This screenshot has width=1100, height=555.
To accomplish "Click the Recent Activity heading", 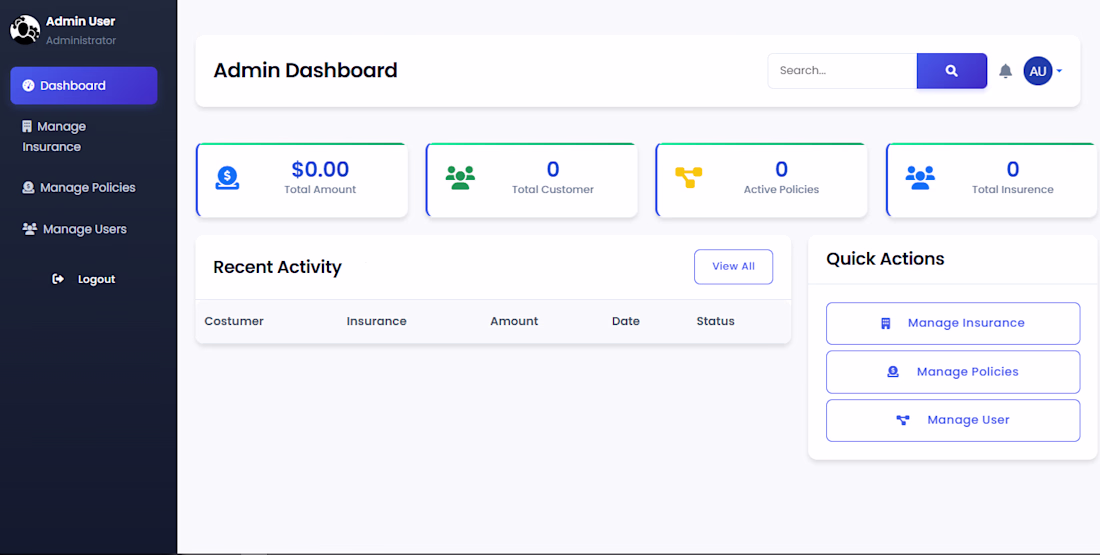I will coord(277,267).
